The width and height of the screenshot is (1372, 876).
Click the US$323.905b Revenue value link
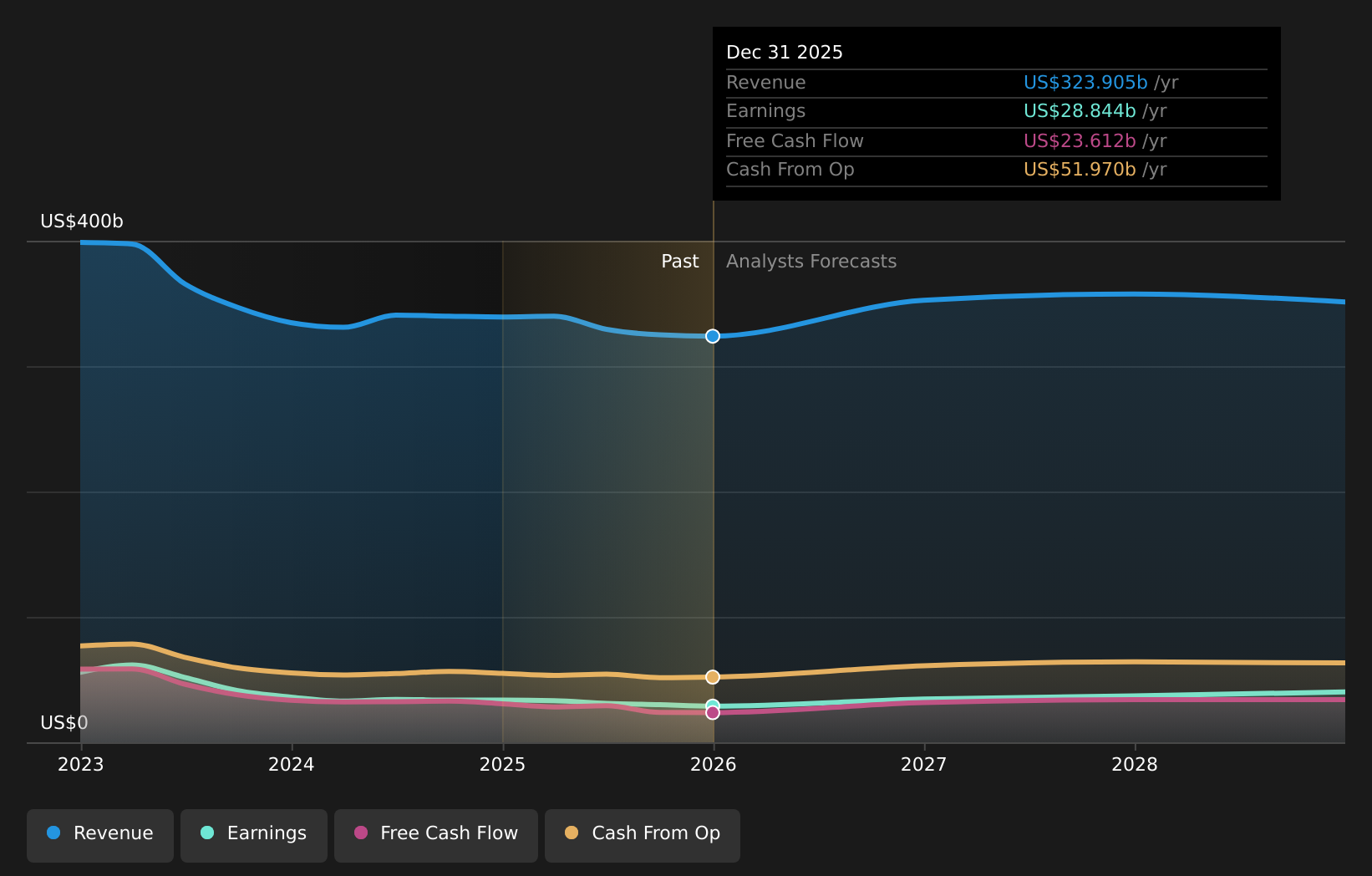pos(1085,82)
